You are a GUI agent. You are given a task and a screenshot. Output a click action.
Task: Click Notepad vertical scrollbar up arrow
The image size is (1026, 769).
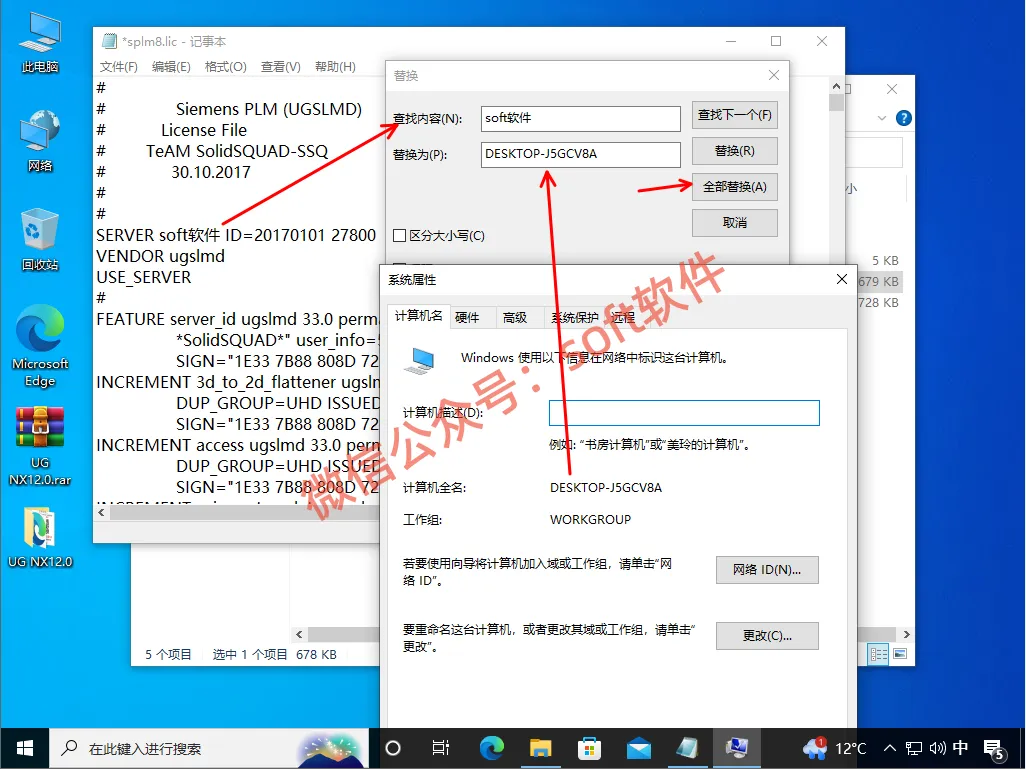coord(836,86)
